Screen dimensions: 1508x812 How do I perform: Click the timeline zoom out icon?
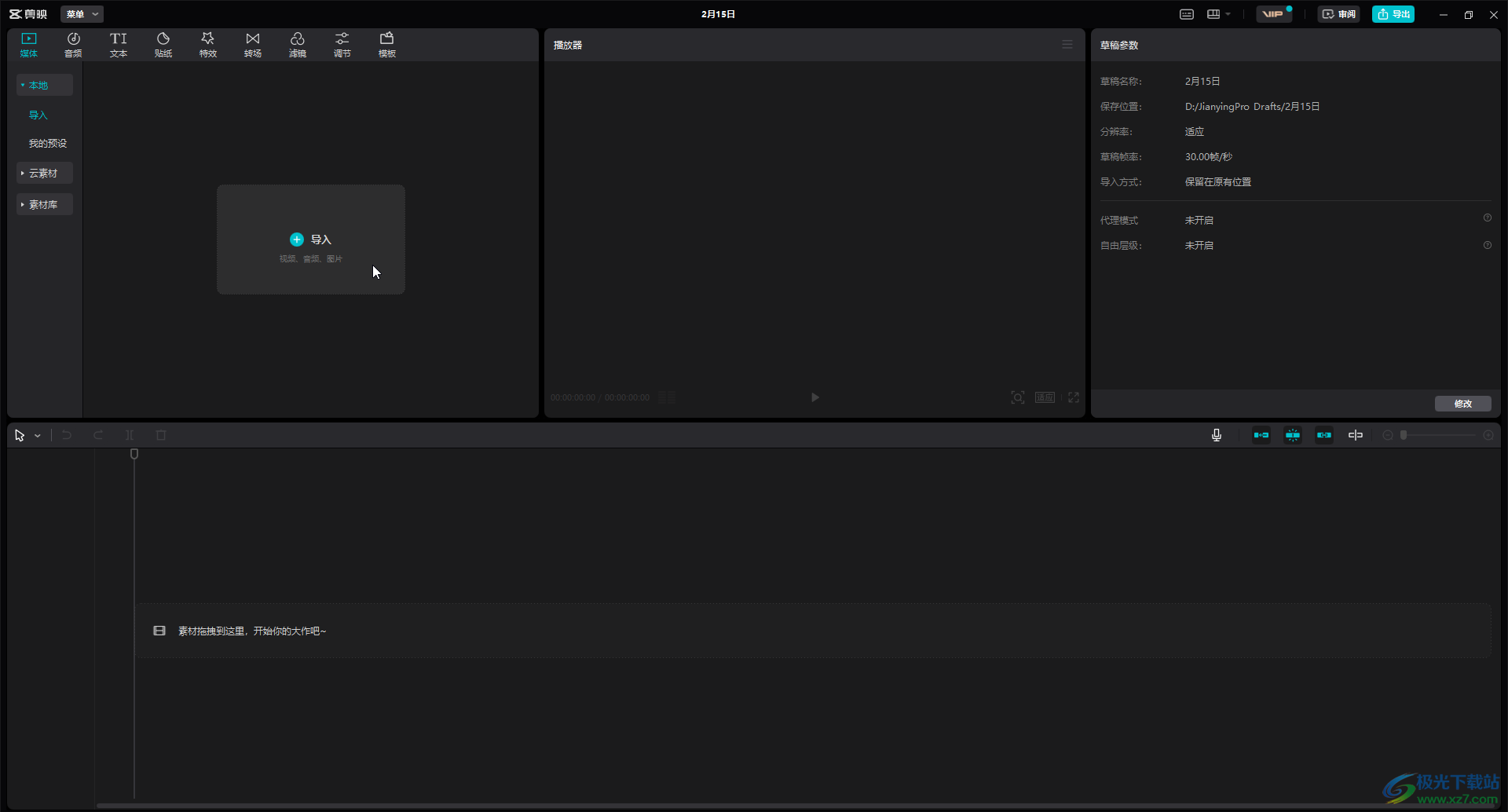(x=1388, y=435)
